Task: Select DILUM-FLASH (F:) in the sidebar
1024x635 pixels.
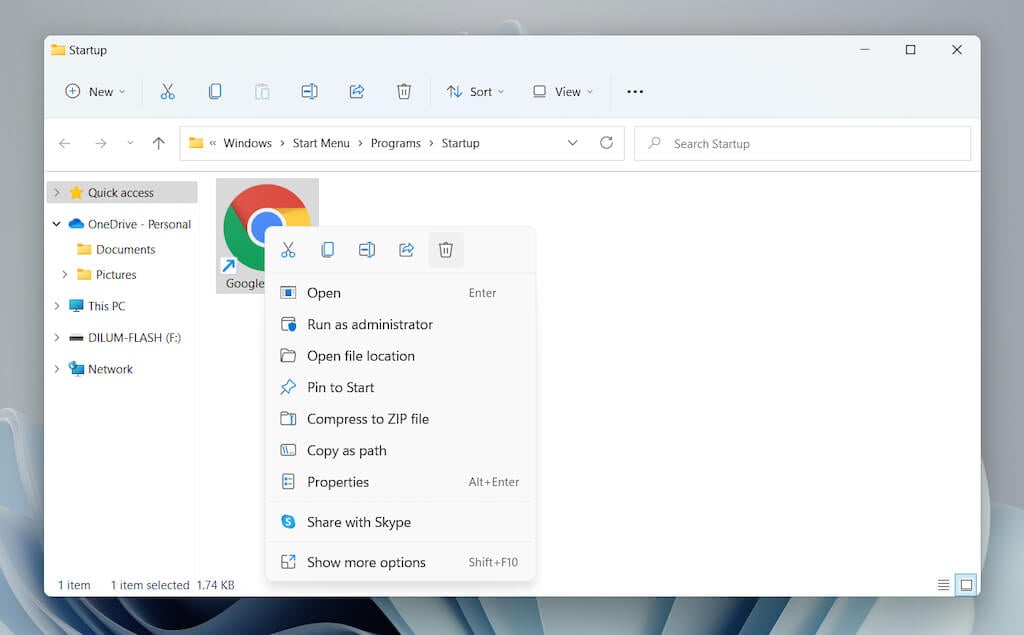Action: point(135,338)
